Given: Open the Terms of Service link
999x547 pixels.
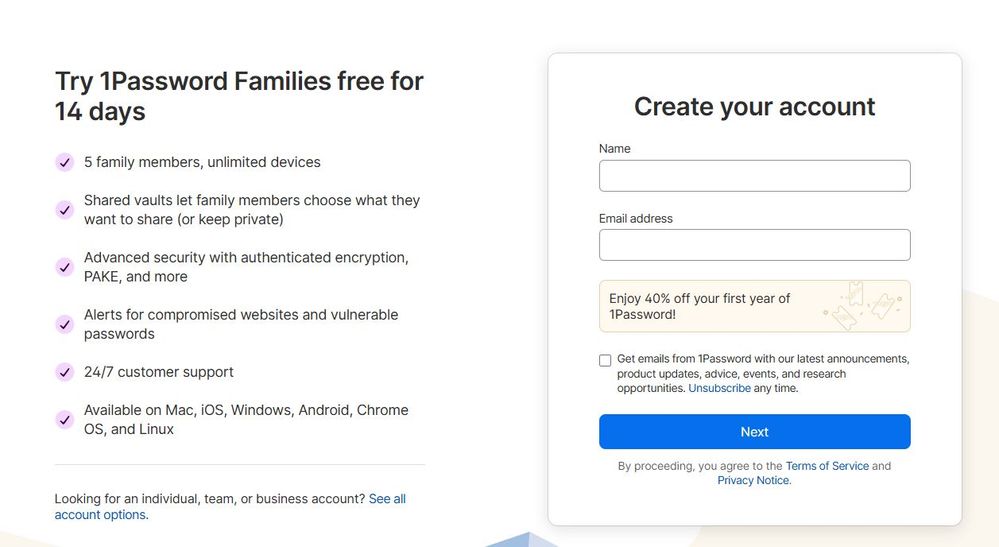Looking at the screenshot, I should (x=827, y=466).
